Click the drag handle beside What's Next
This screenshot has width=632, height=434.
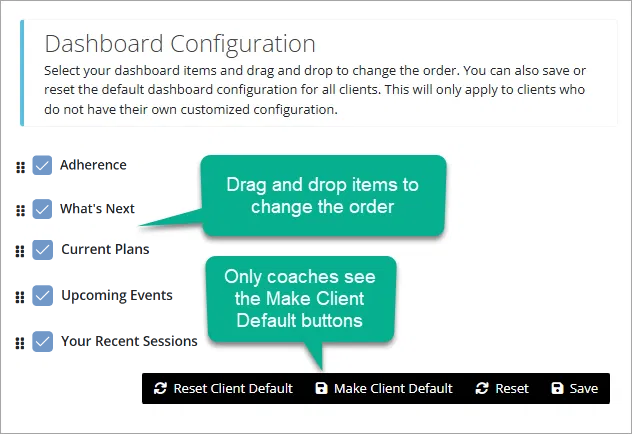(x=20, y=210)
